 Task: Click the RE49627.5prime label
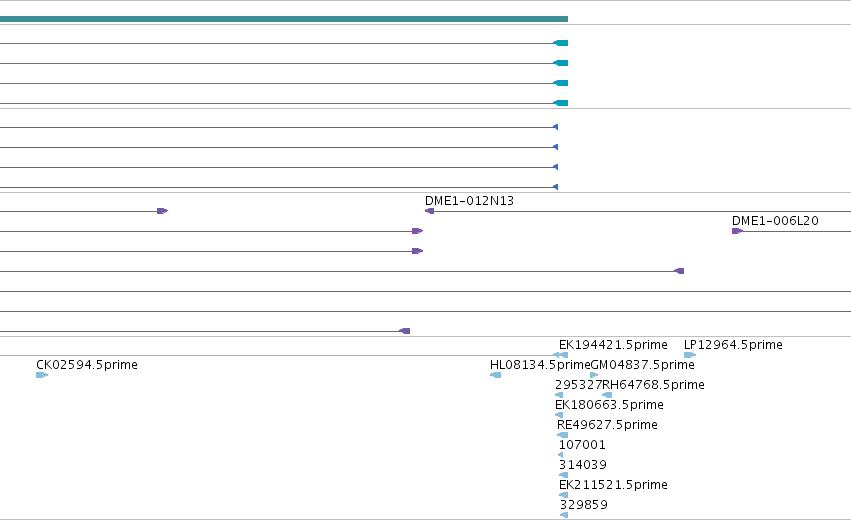[607, 425]
